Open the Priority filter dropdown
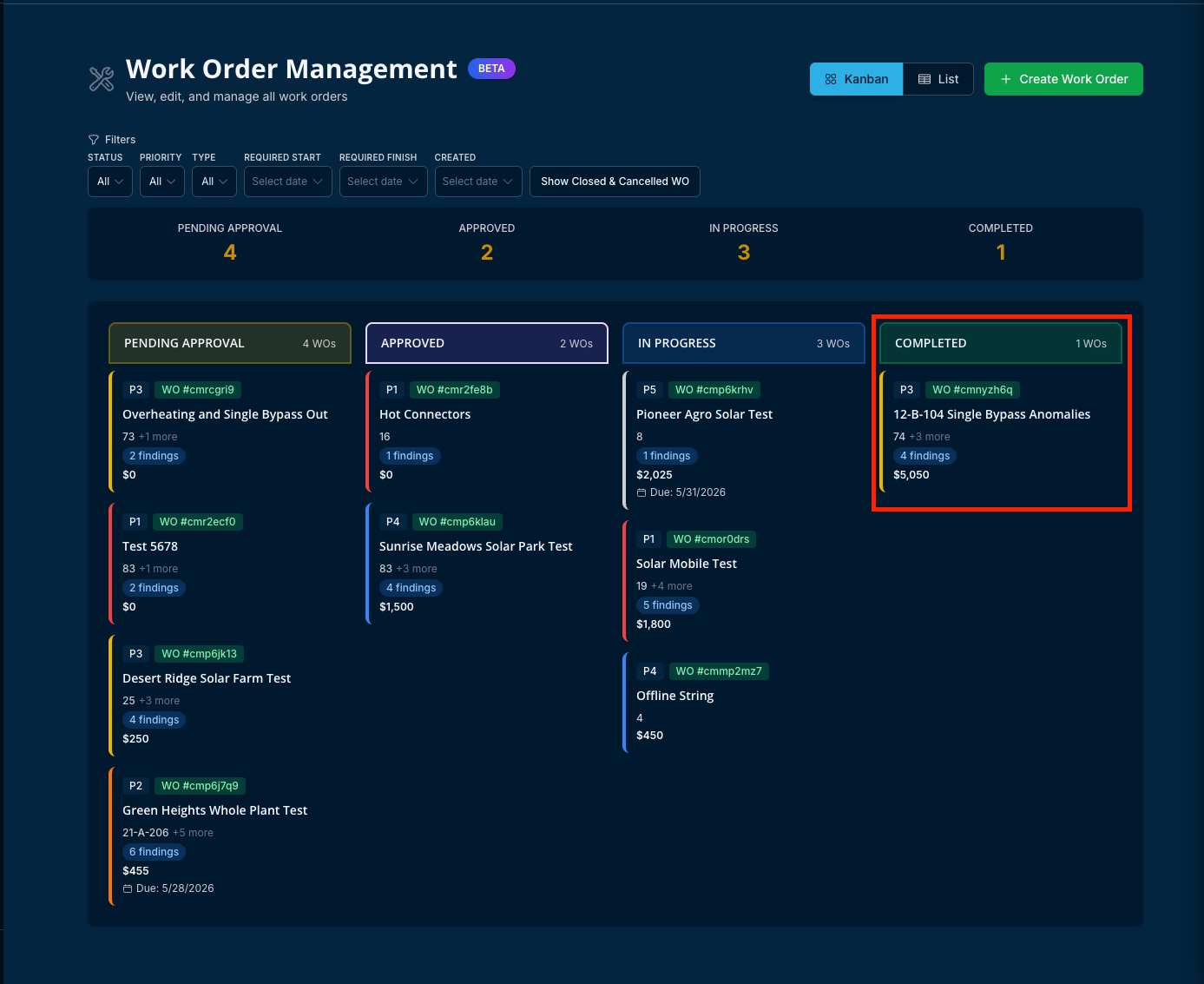The image size is (1204, 984). pos(162,182)
